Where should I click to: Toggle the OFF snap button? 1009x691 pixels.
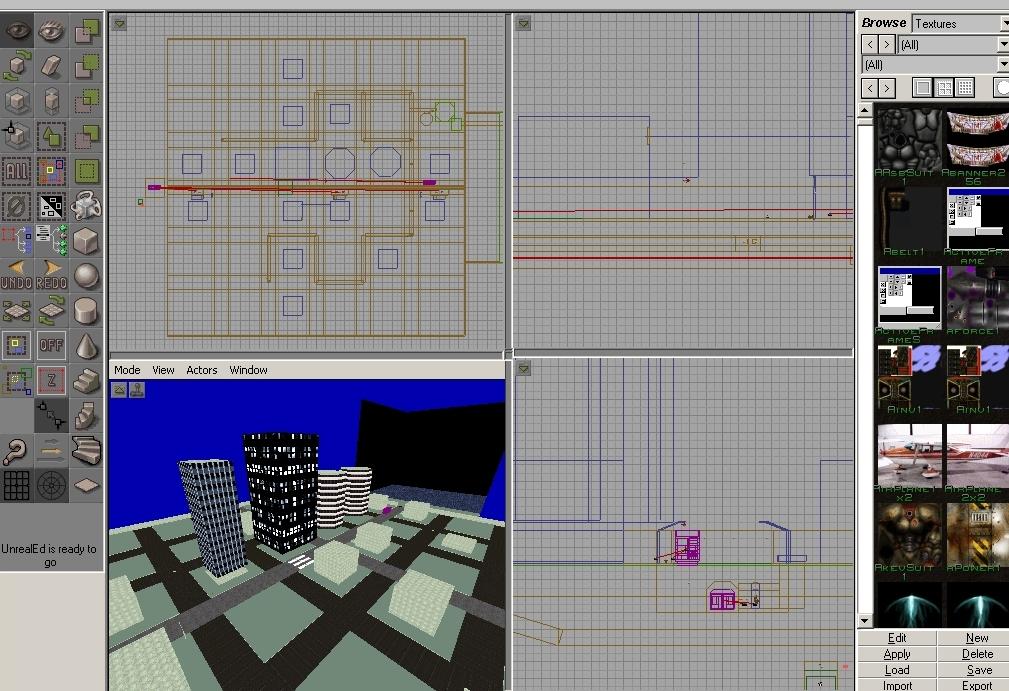52,346
